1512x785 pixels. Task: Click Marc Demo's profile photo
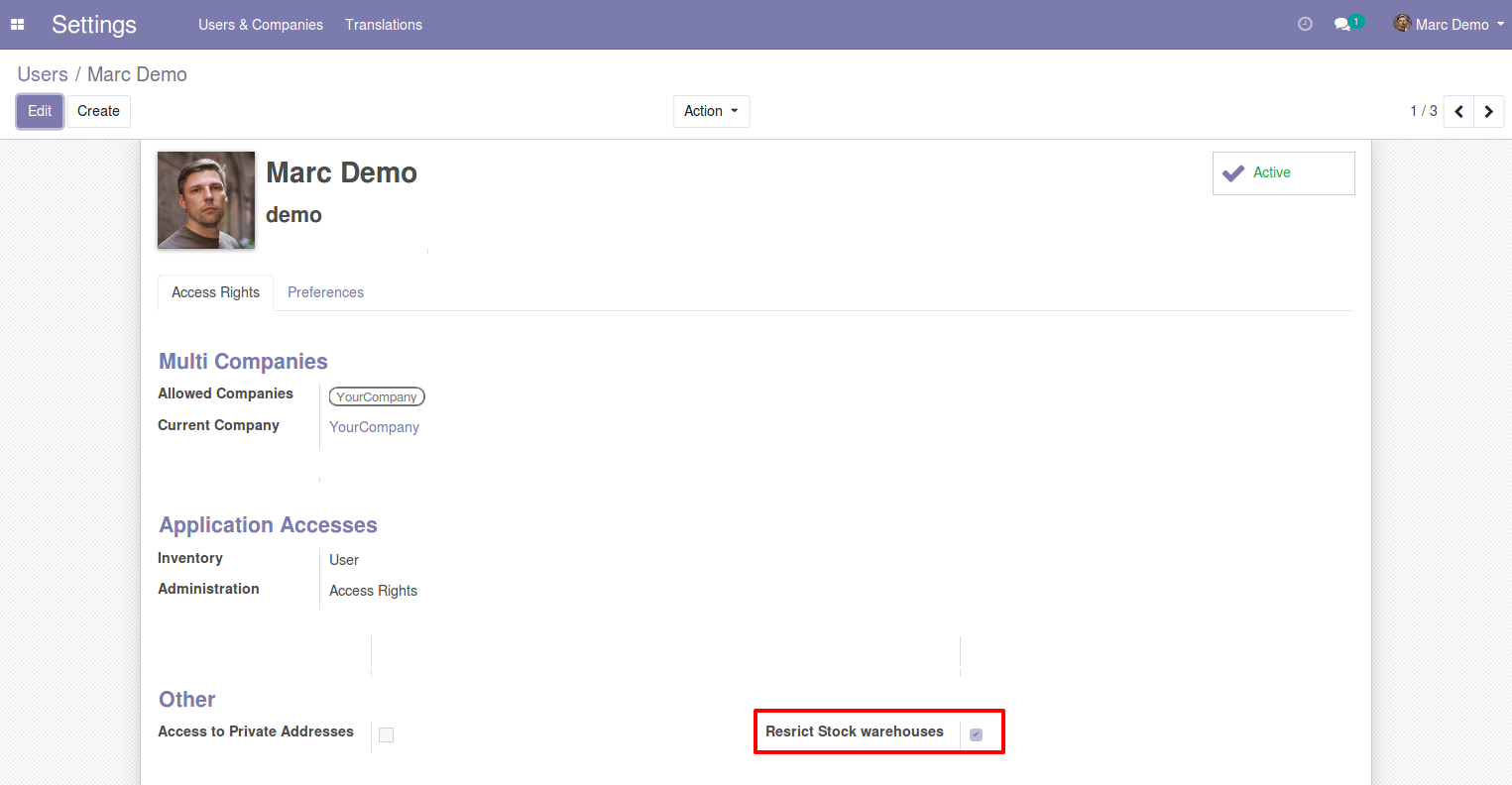coord(206,200)
